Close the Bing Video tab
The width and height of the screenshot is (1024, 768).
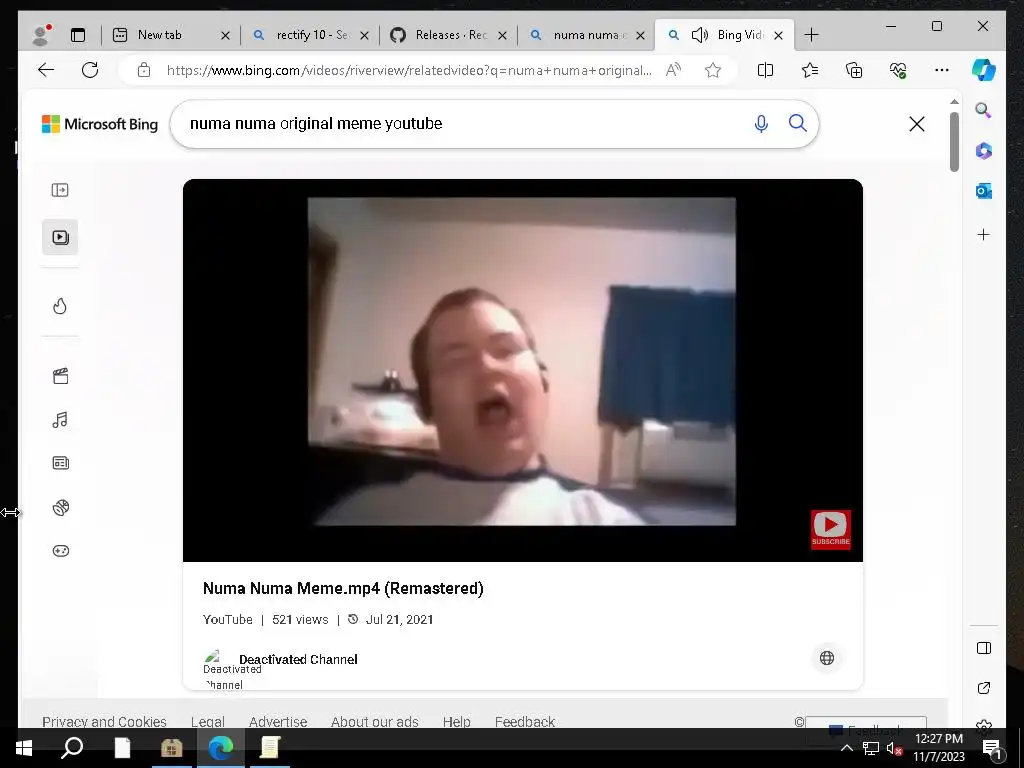[x=778, y=35]
